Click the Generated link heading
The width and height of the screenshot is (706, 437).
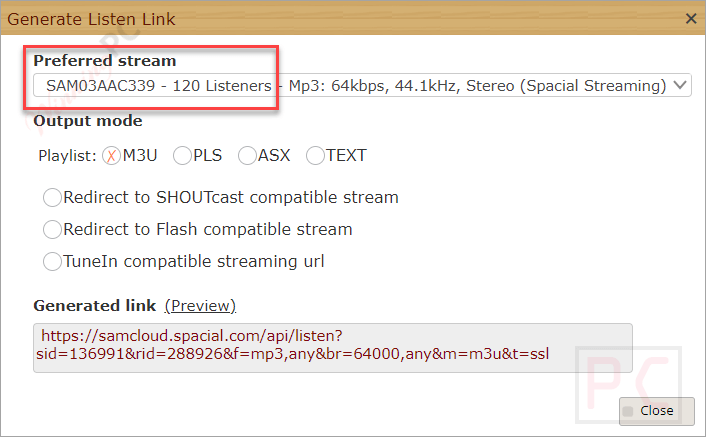[x=95, y=306]
